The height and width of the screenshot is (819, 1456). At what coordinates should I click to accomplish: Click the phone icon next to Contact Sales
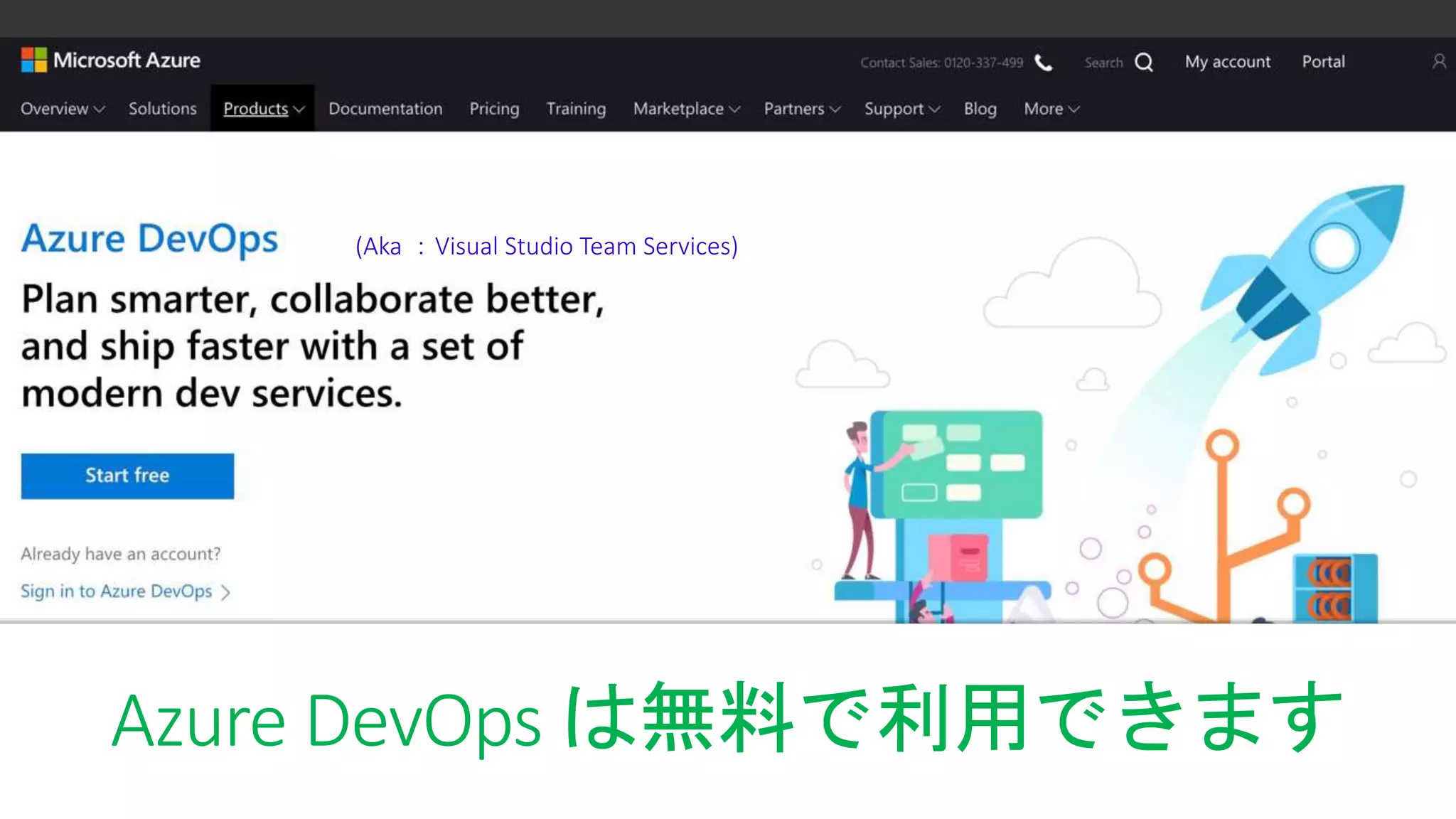click(x=1043, y=63)
